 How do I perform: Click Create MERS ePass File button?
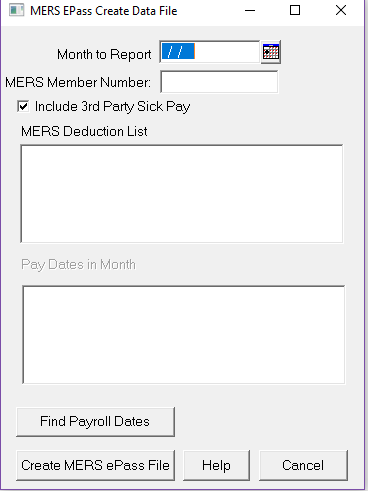(95, 465)
